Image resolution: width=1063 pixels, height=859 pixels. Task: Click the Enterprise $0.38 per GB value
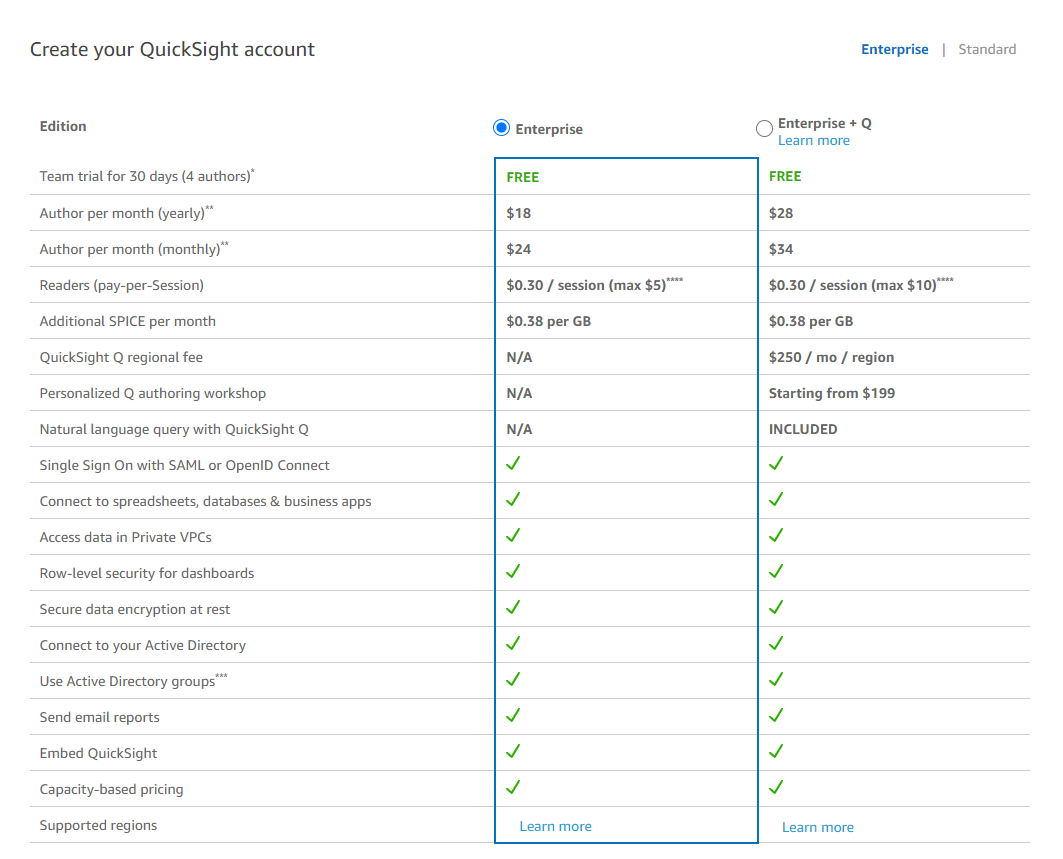pos(548,321)
